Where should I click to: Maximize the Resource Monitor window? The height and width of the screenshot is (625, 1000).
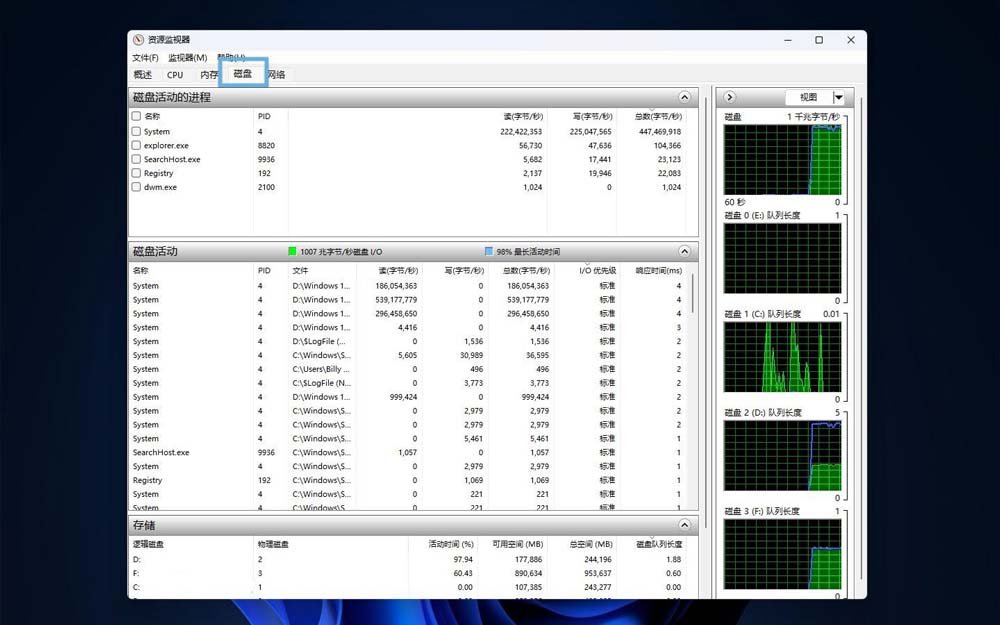pos(819,40)
